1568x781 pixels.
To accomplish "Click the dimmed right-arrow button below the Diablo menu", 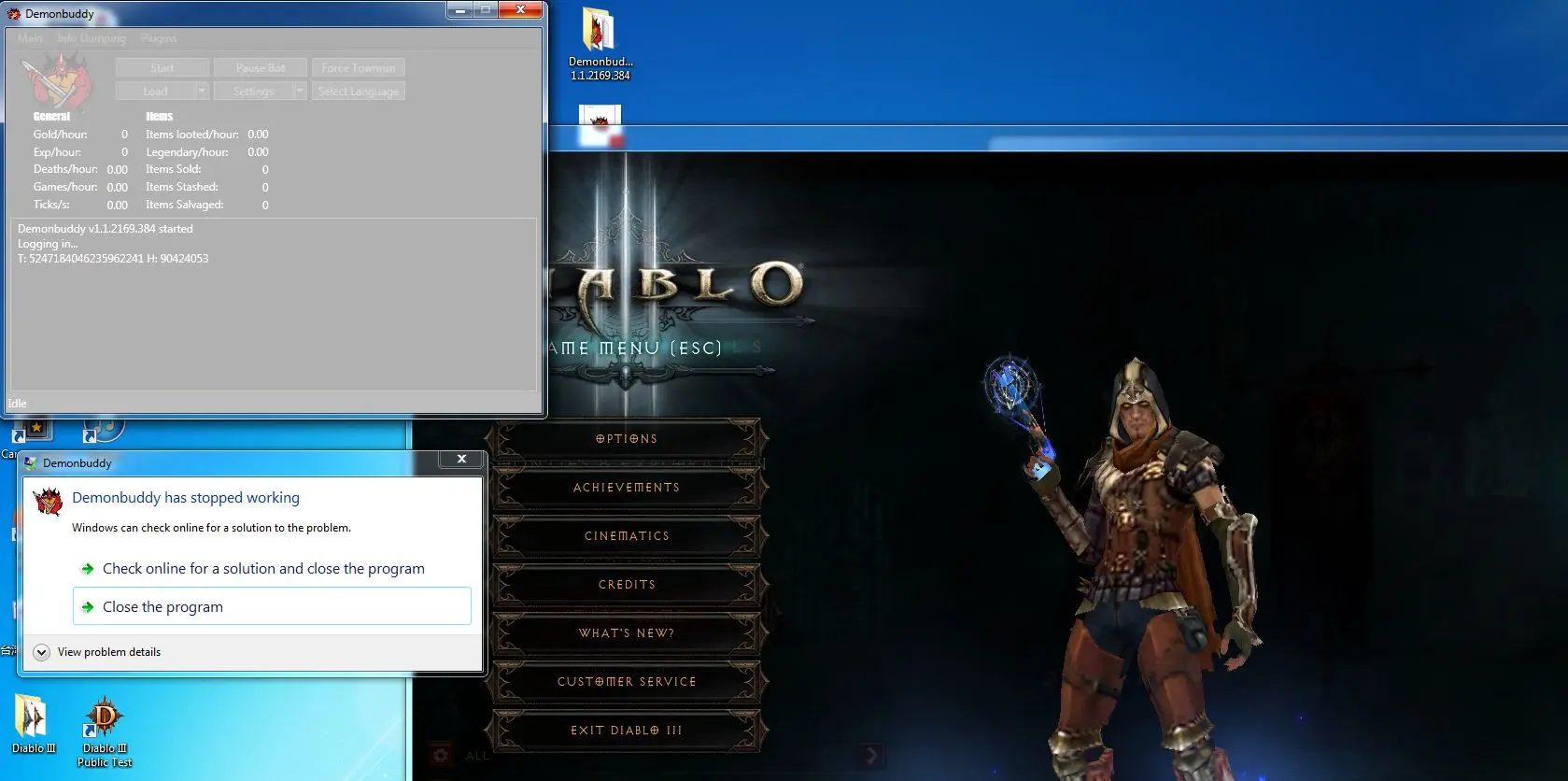I will 871,755.
